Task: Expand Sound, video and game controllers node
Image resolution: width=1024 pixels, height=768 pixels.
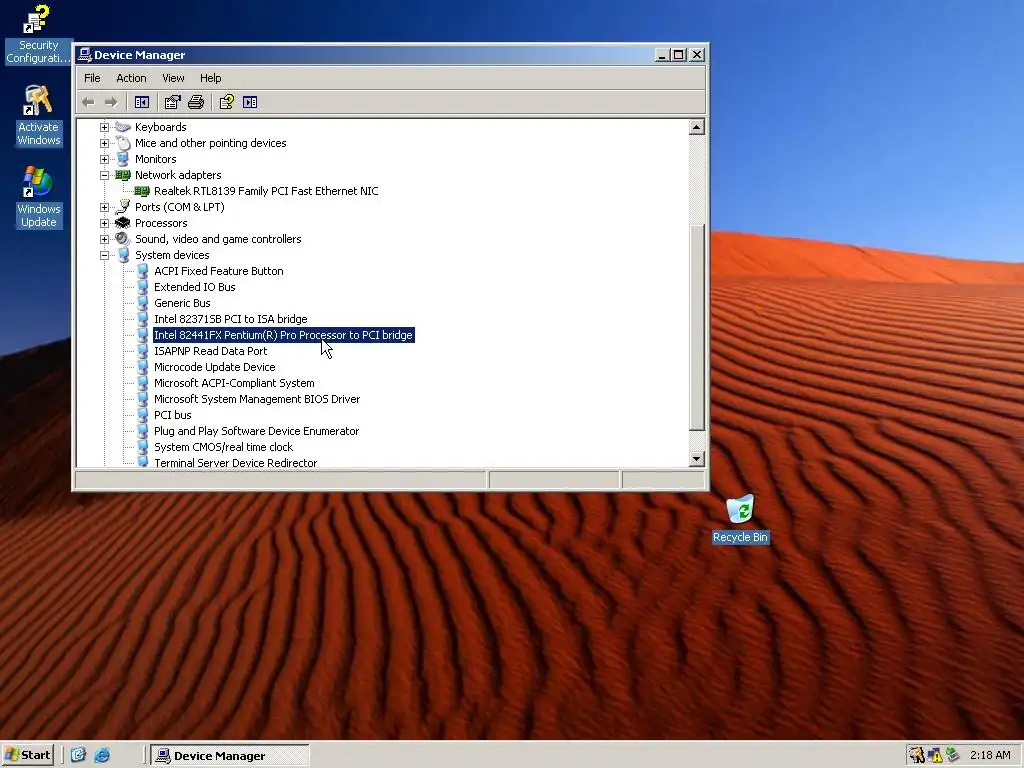Action: (104, 239)
